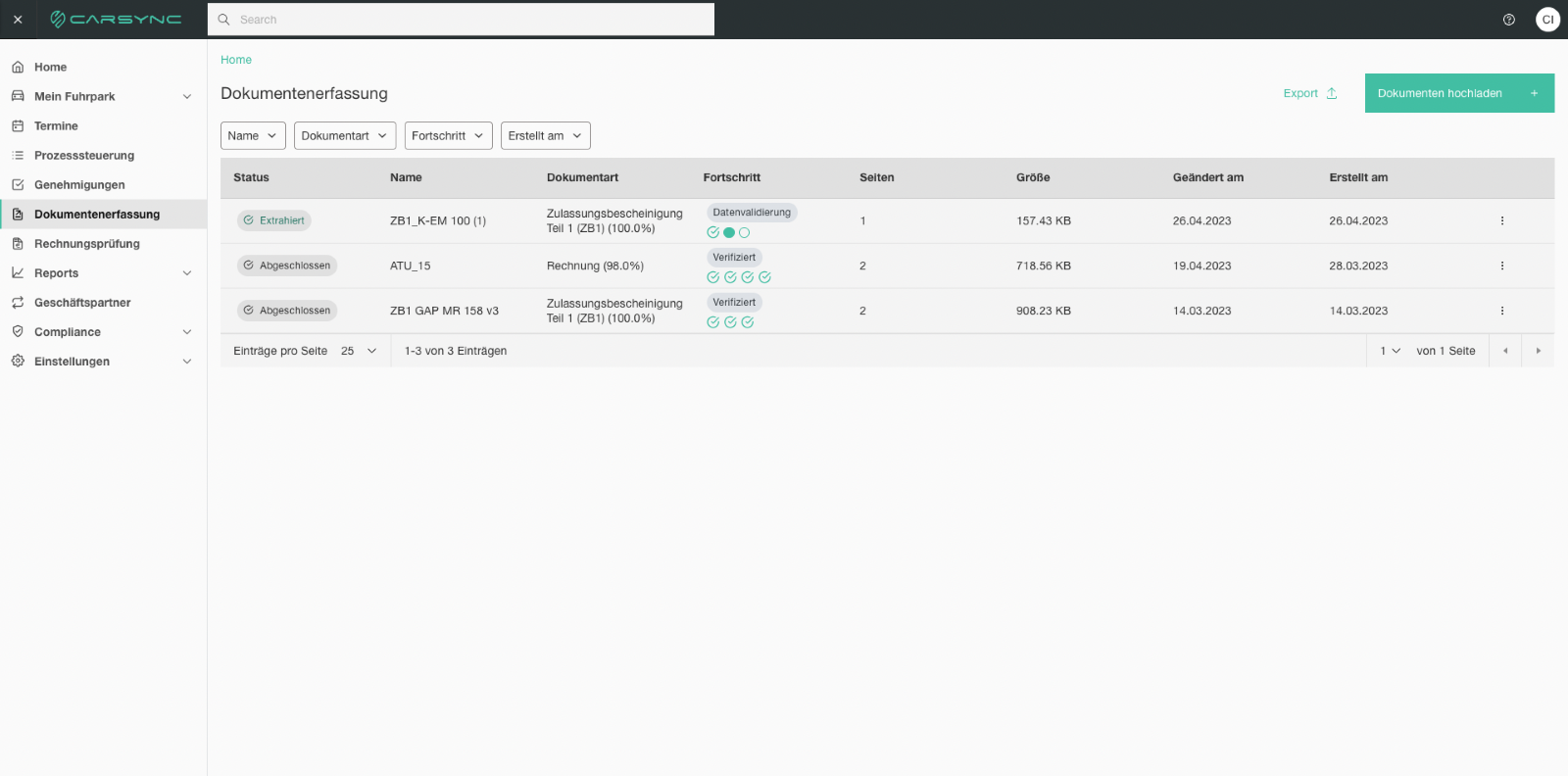Go to previous page arrow
The height and width of the screenshot is (776, 1568).
click(x=1505, y=351)
